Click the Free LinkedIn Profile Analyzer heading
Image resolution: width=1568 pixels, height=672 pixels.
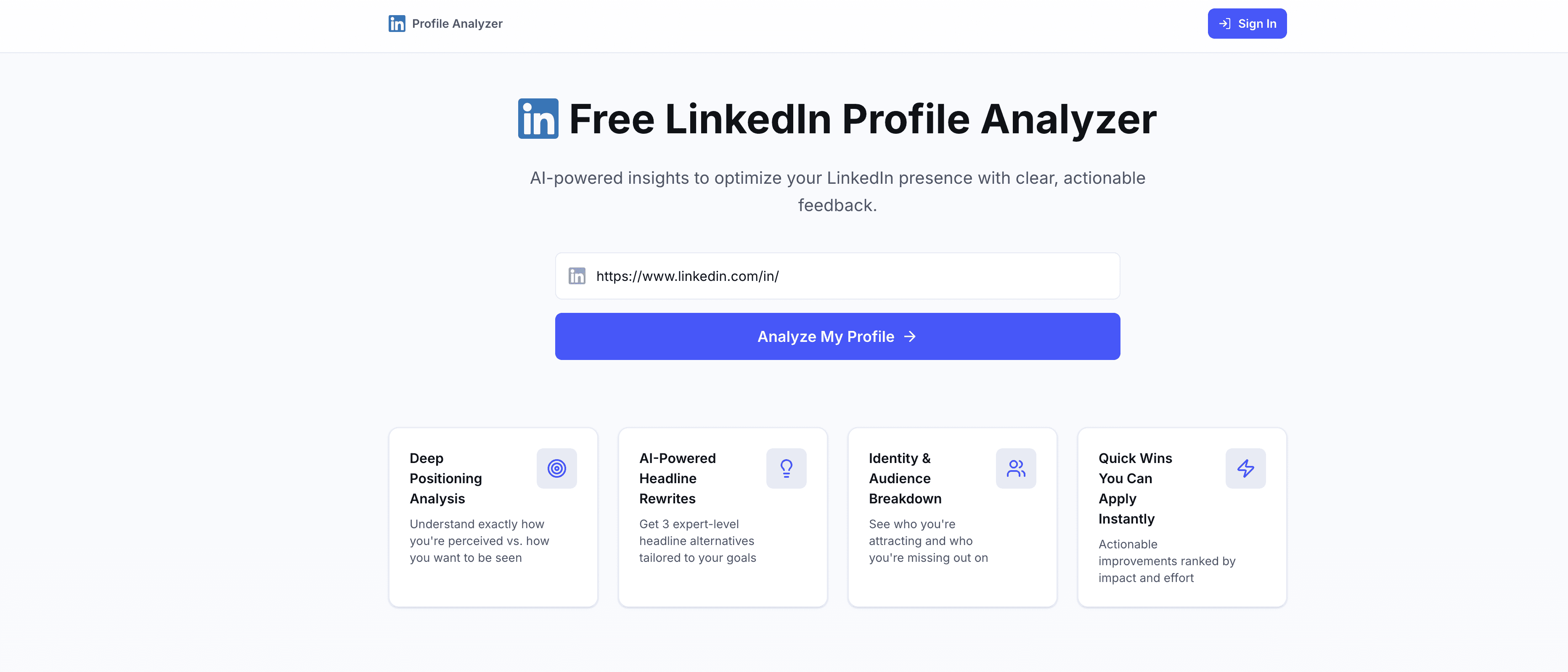(862, 119)
